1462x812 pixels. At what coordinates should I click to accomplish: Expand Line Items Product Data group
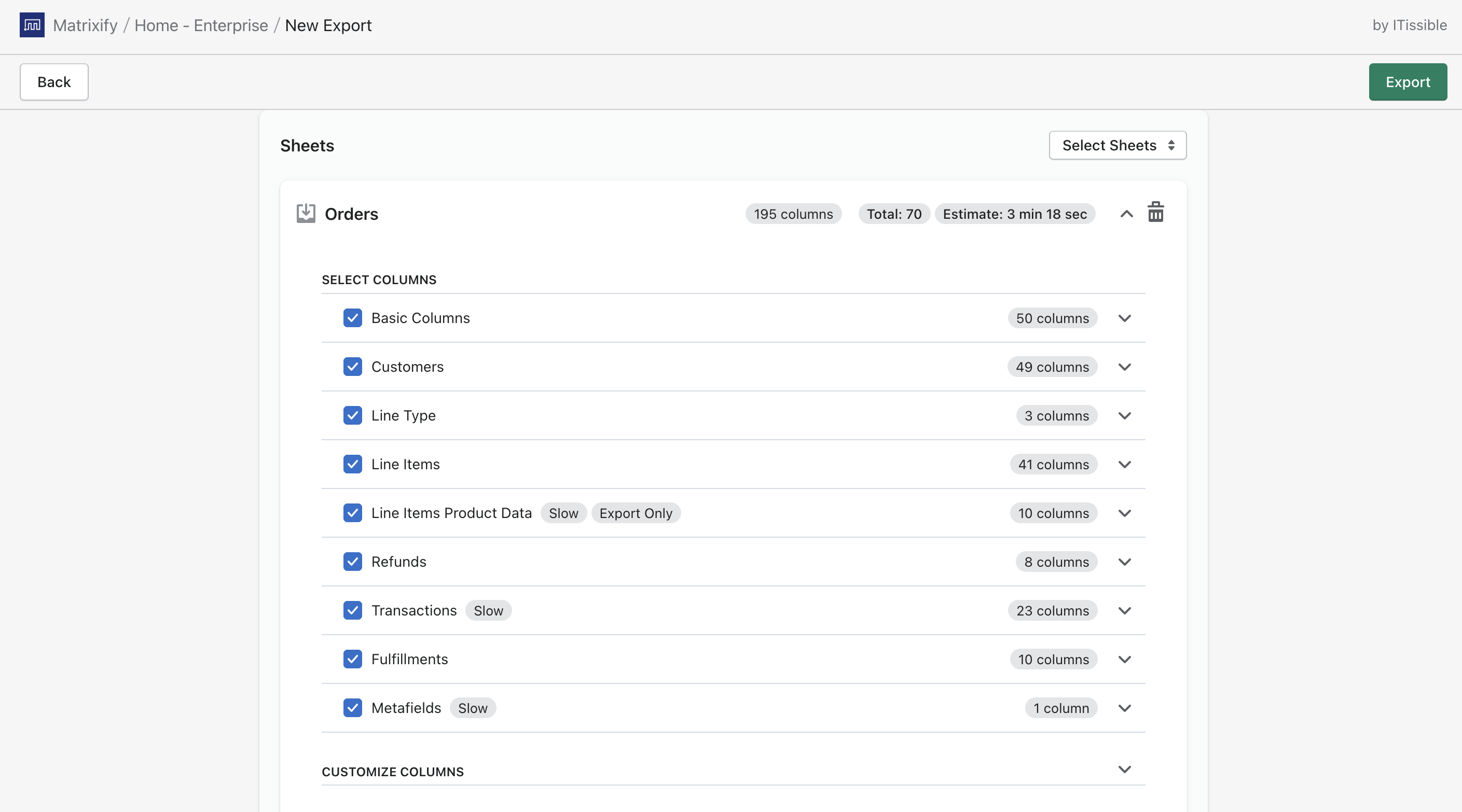point(1124,513)
